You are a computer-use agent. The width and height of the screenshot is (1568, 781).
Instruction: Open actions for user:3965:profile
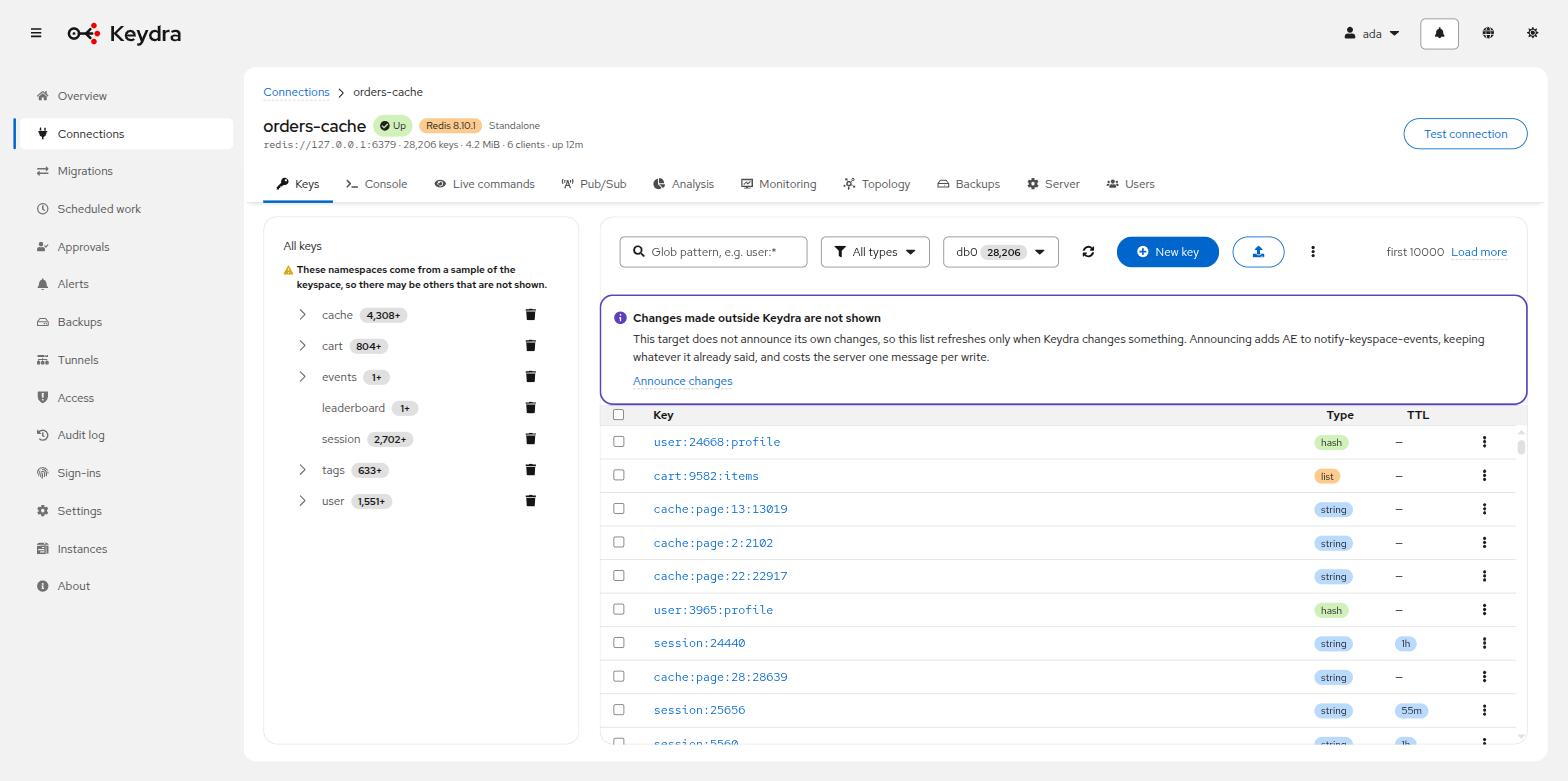point(1484,609)
